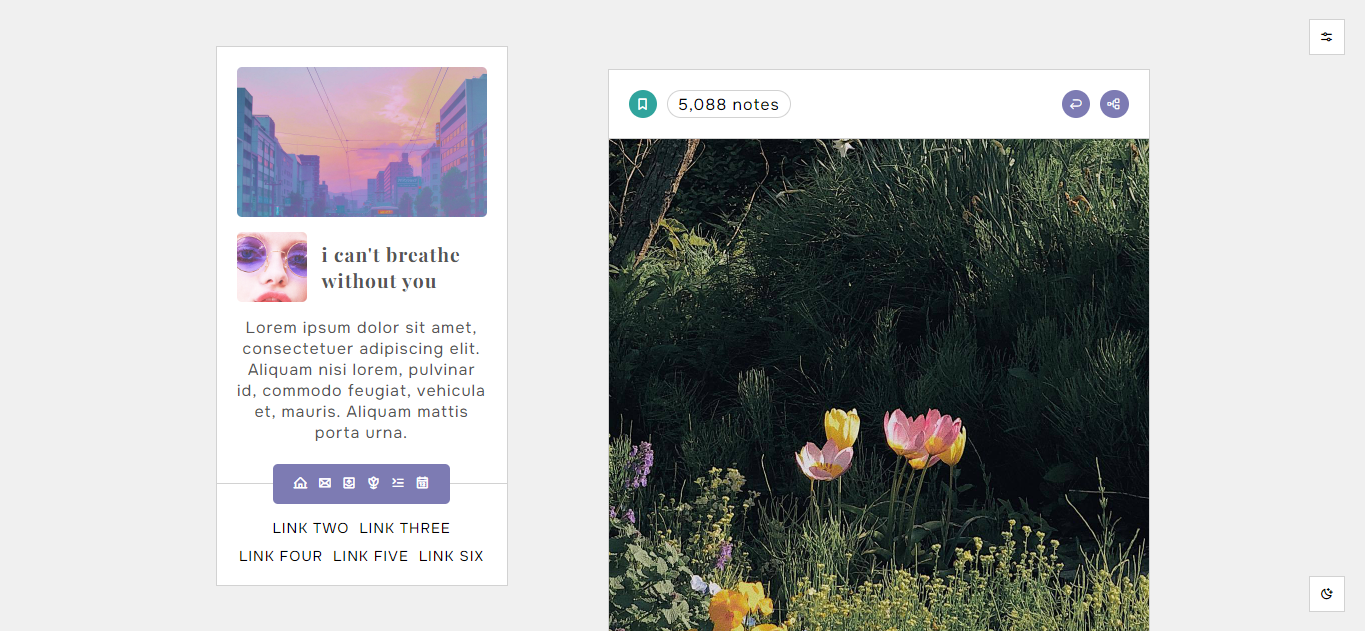Open the indented list icon
Viewport: 1365px width, 631px height.
click(x=398, y=483)
